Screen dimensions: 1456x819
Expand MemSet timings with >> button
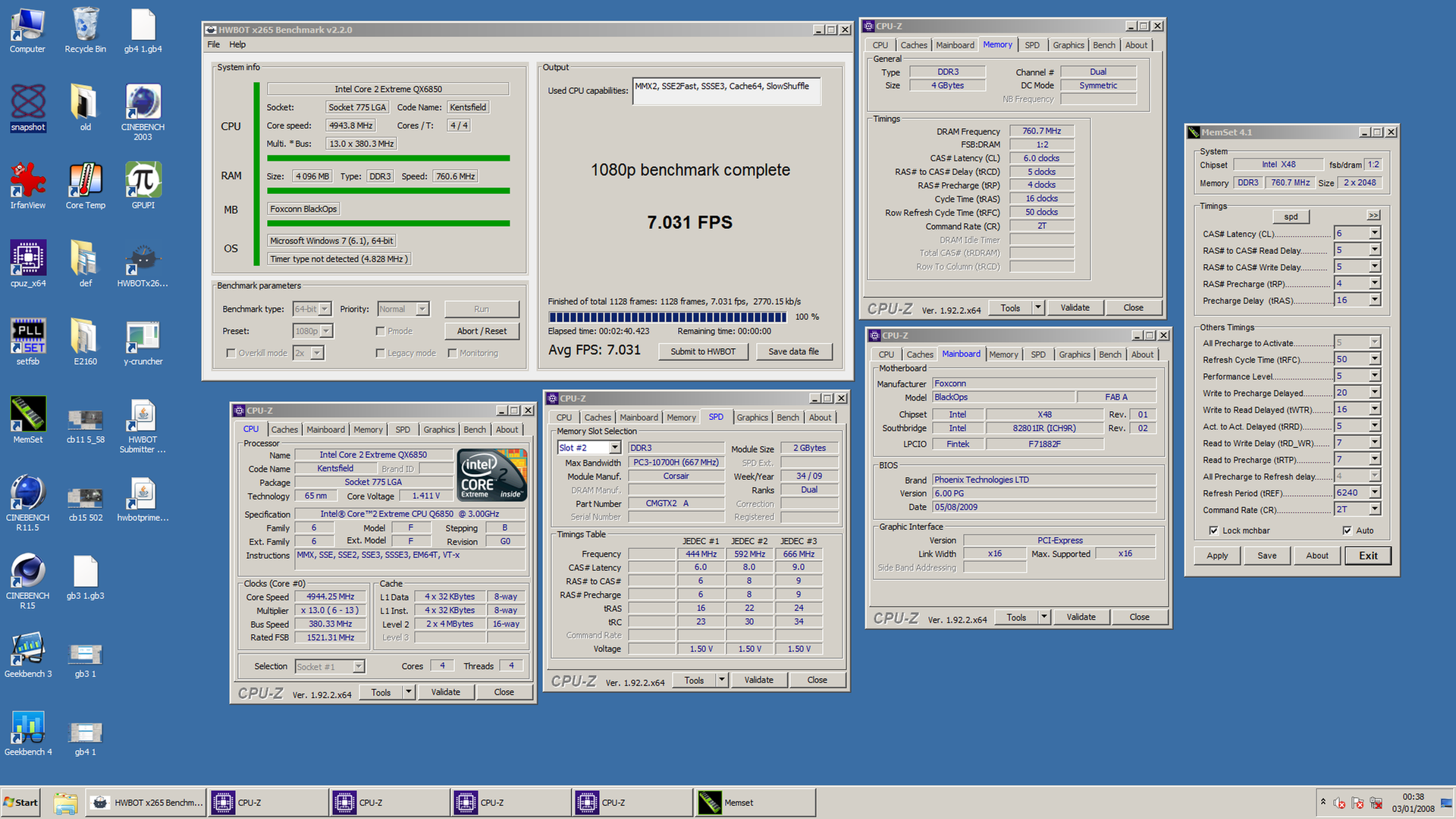click(1373, 216)
